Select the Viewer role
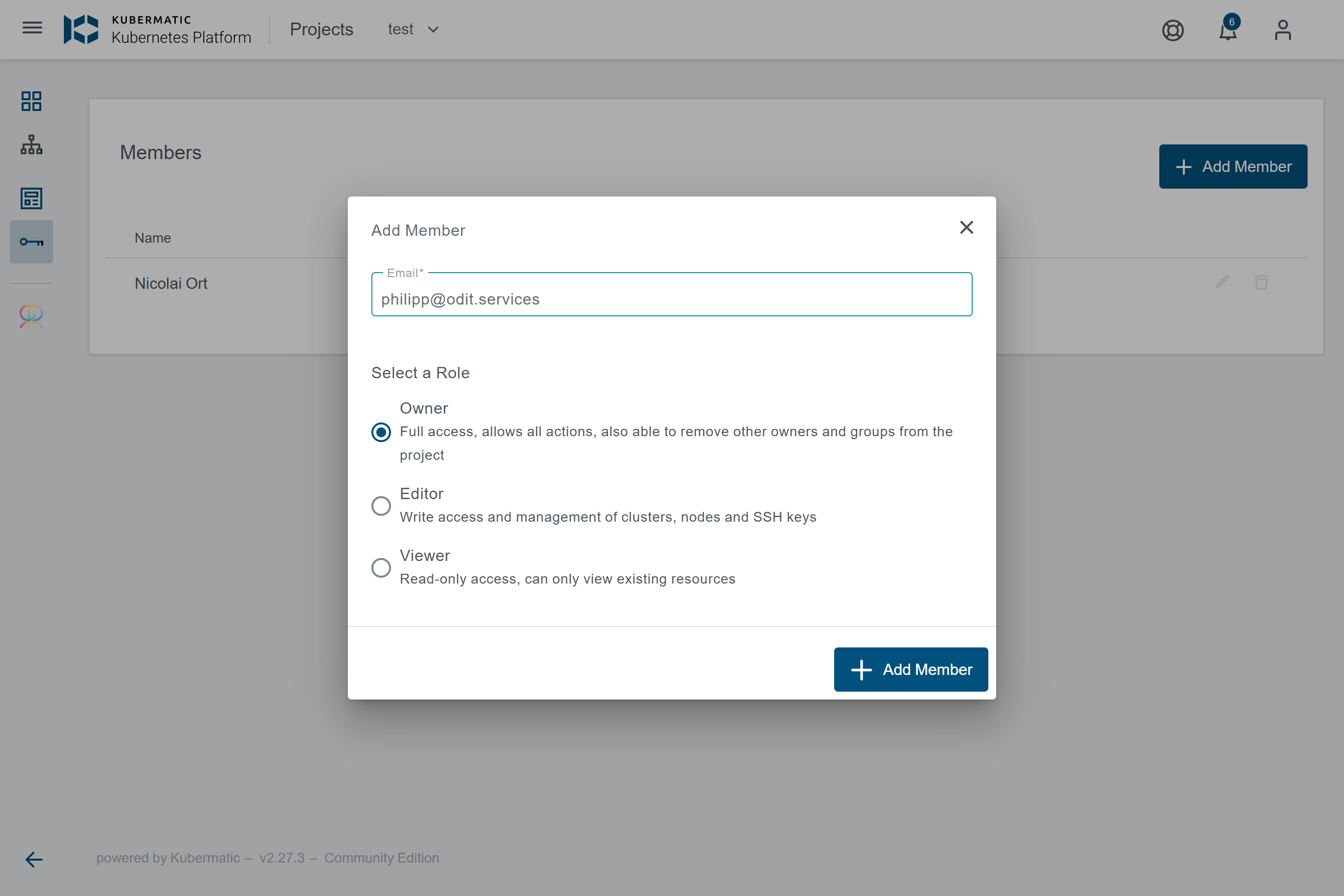This screenshot has height=896, width=1344. pyautogui.click(x=381, y=567)
